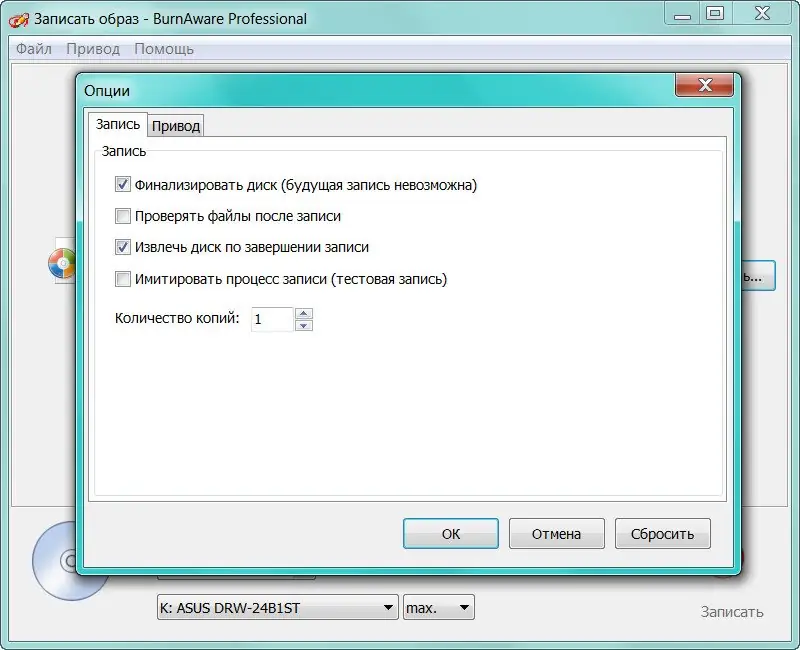Viewport: 800px width, 650px height.
Task: Increase number of copies with up arrow
Action: pos(304,313)
